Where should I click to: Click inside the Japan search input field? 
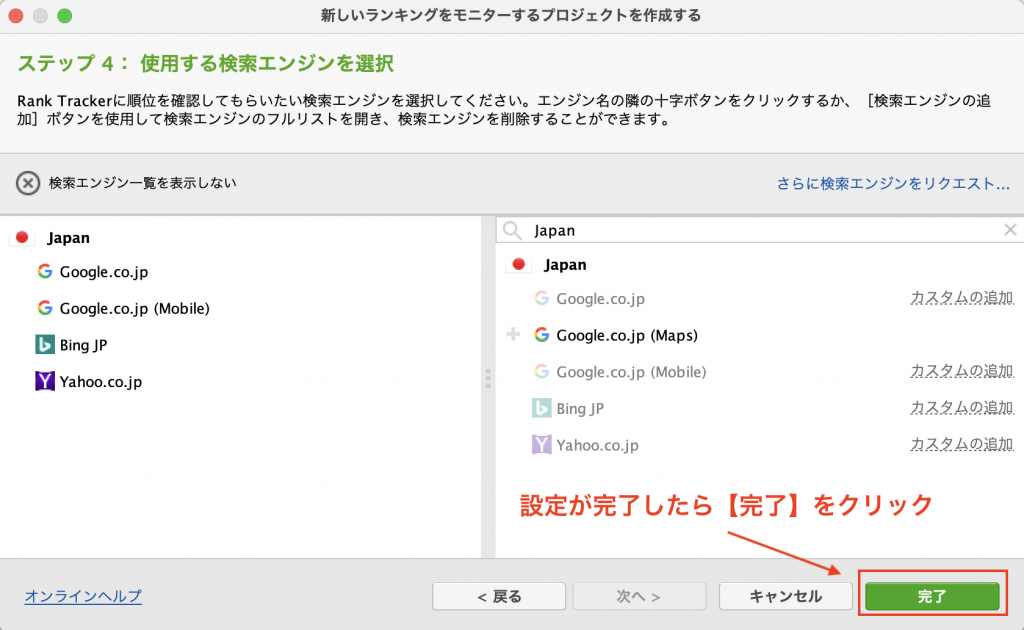pos(761,230)
